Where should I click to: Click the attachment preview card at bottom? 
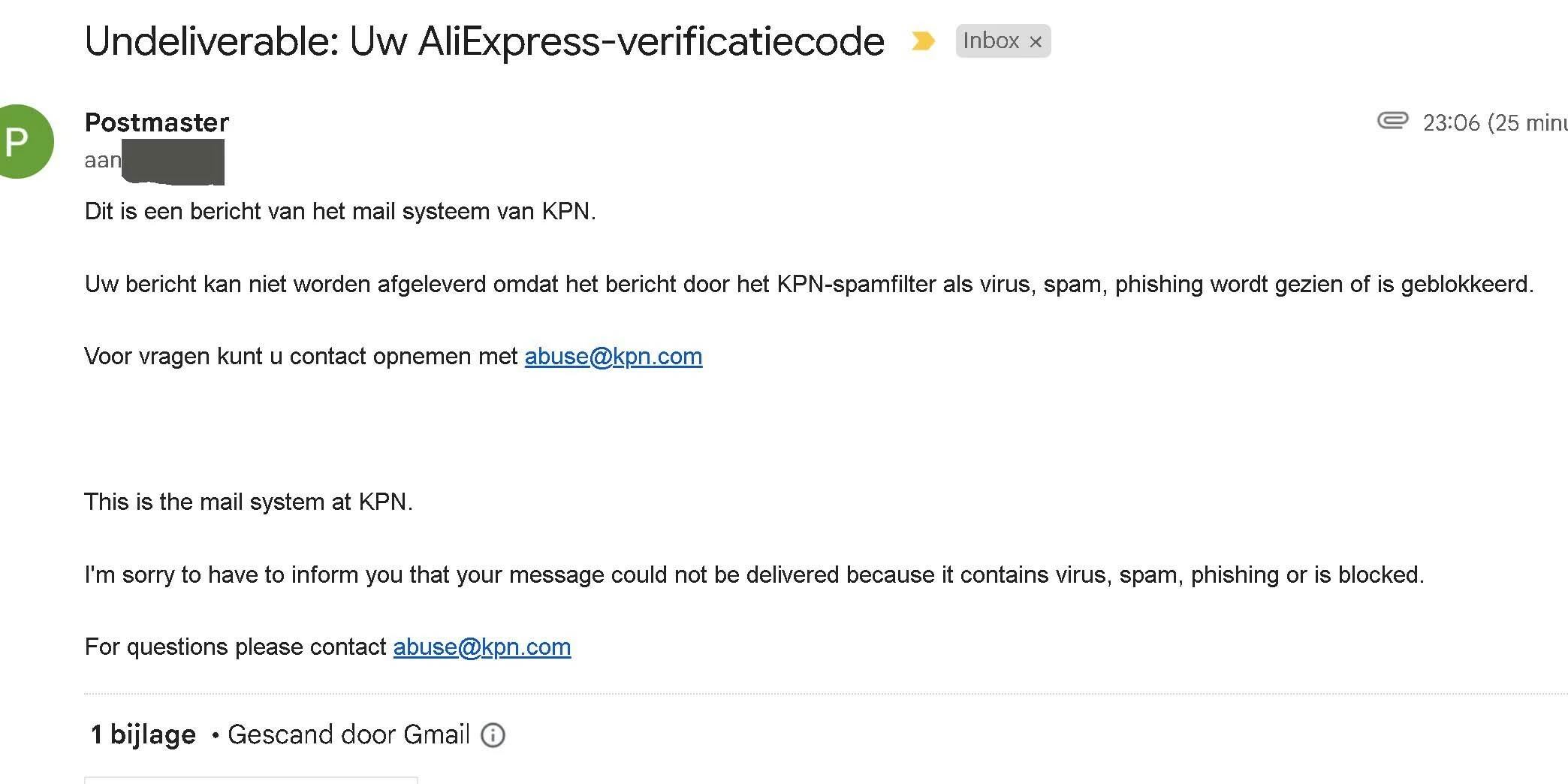tap(250, 779)
